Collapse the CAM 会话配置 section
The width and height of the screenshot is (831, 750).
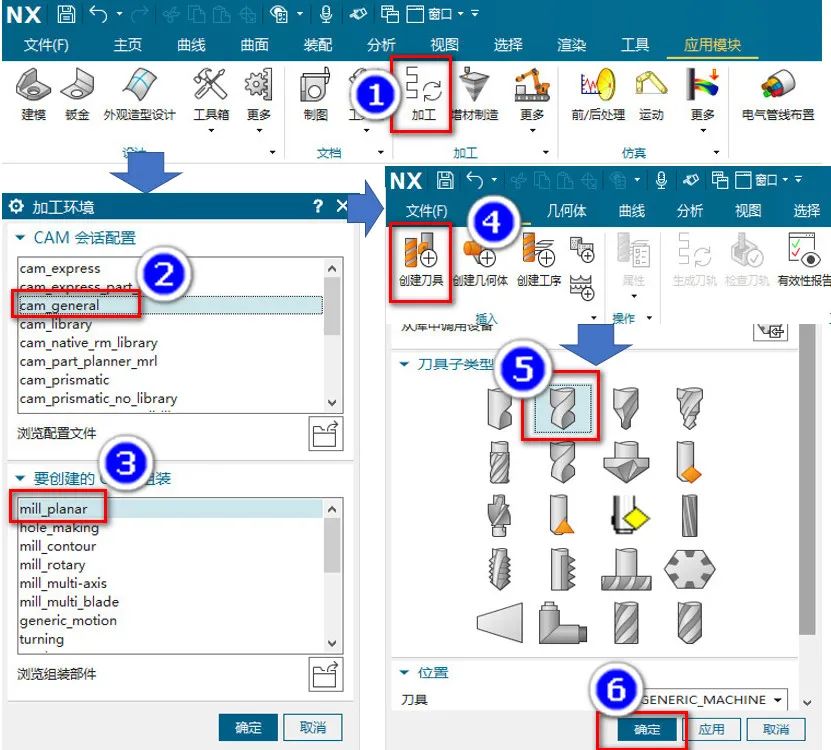point(20,237)
